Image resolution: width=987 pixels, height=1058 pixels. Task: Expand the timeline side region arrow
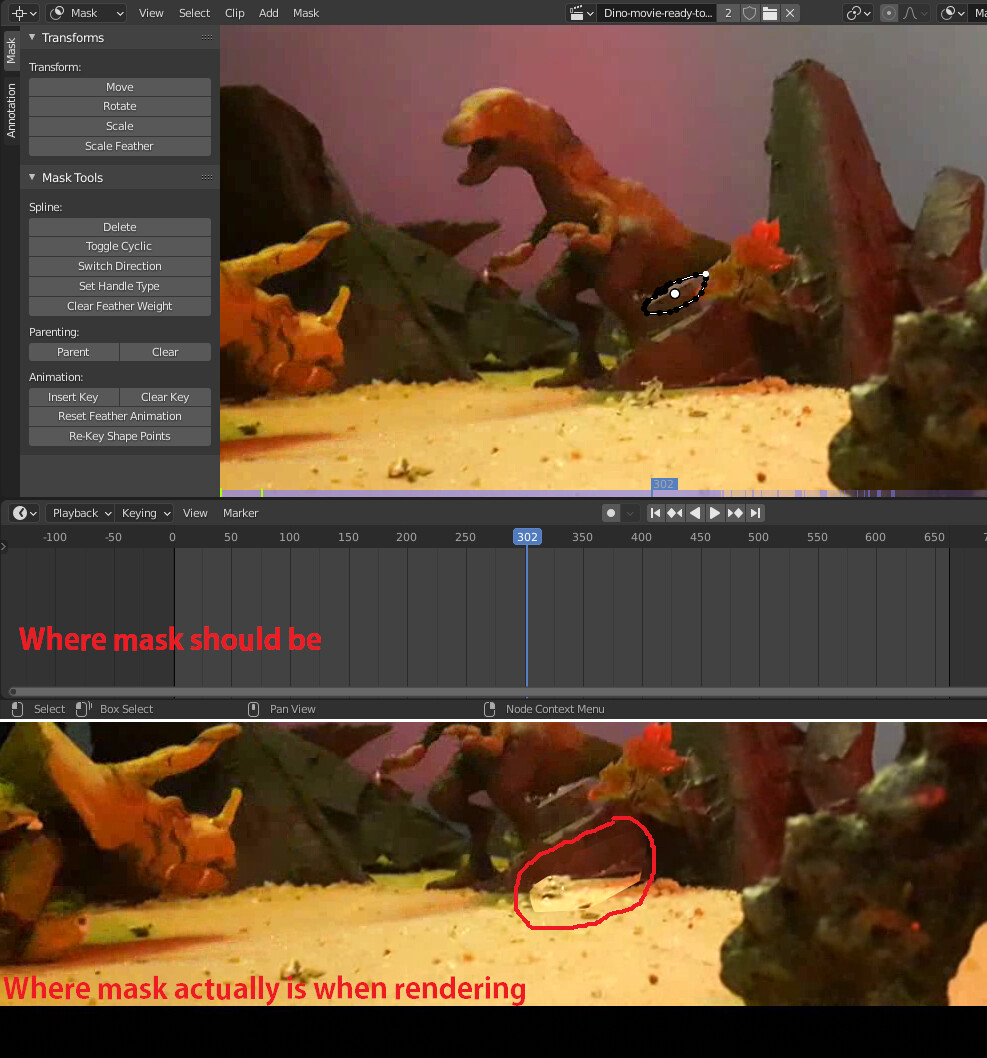click(x=3, y=547)
